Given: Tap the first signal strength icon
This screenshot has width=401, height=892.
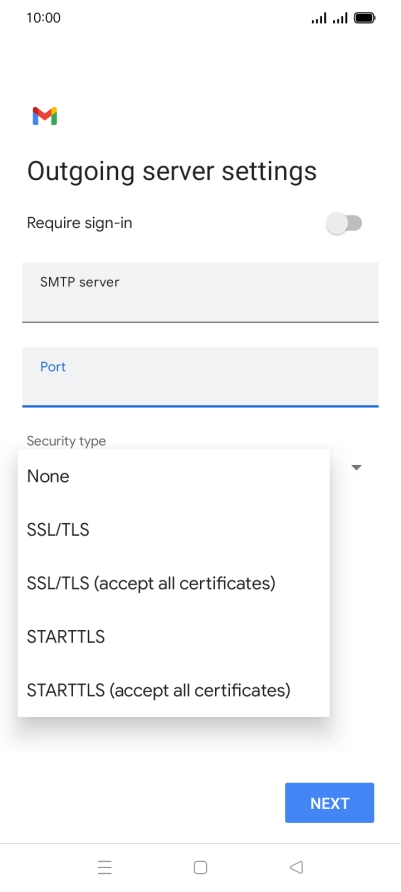Looking at the screenshot, I should [x=319, y=19].
